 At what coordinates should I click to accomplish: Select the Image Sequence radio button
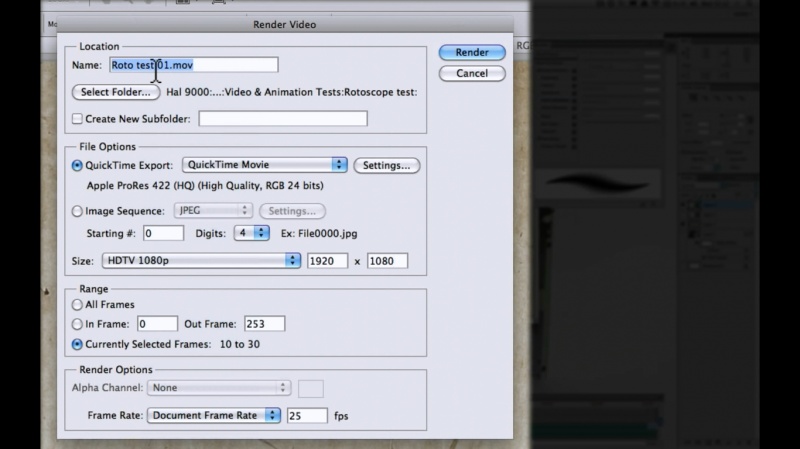point(77,211)
